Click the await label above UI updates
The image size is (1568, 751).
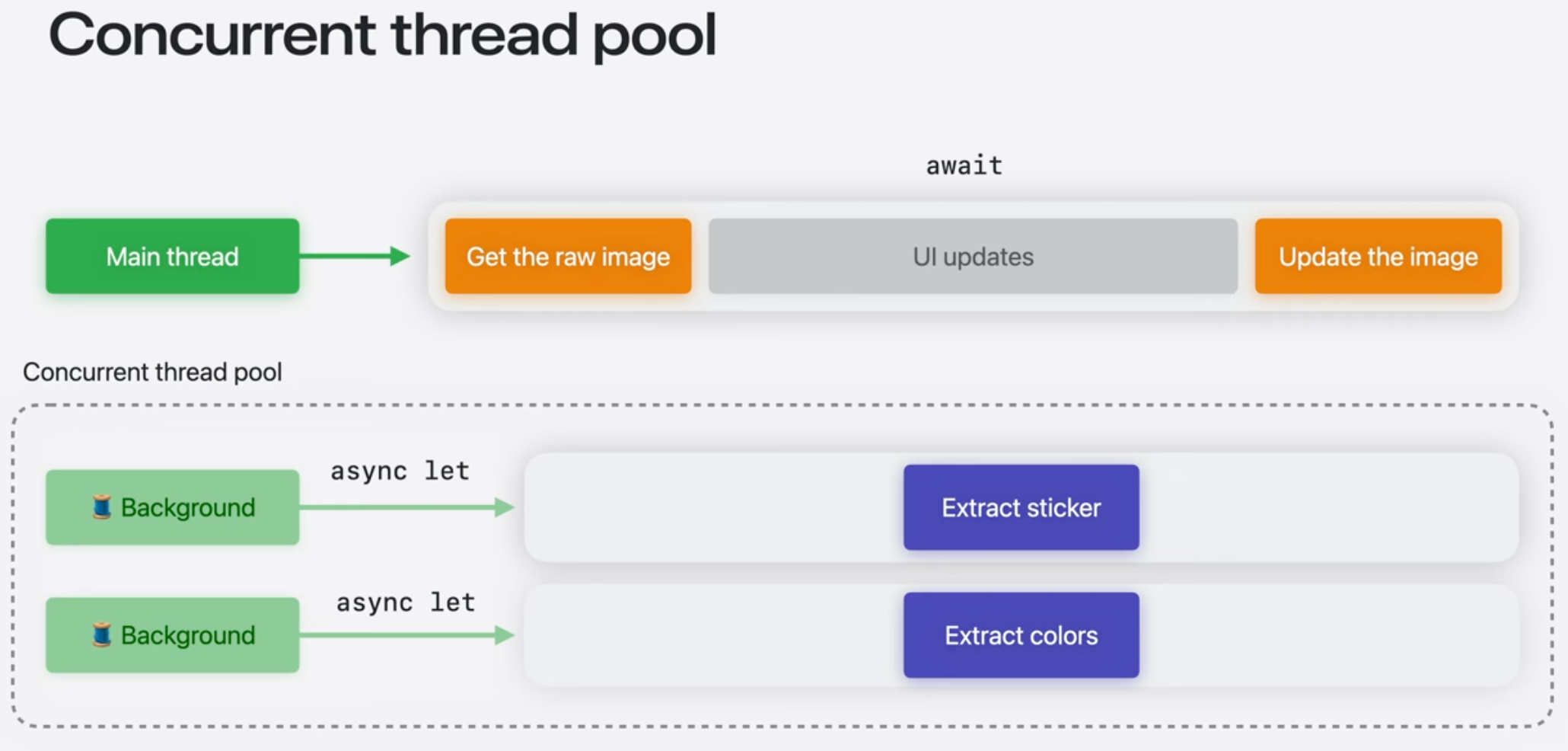pos(964,165)
